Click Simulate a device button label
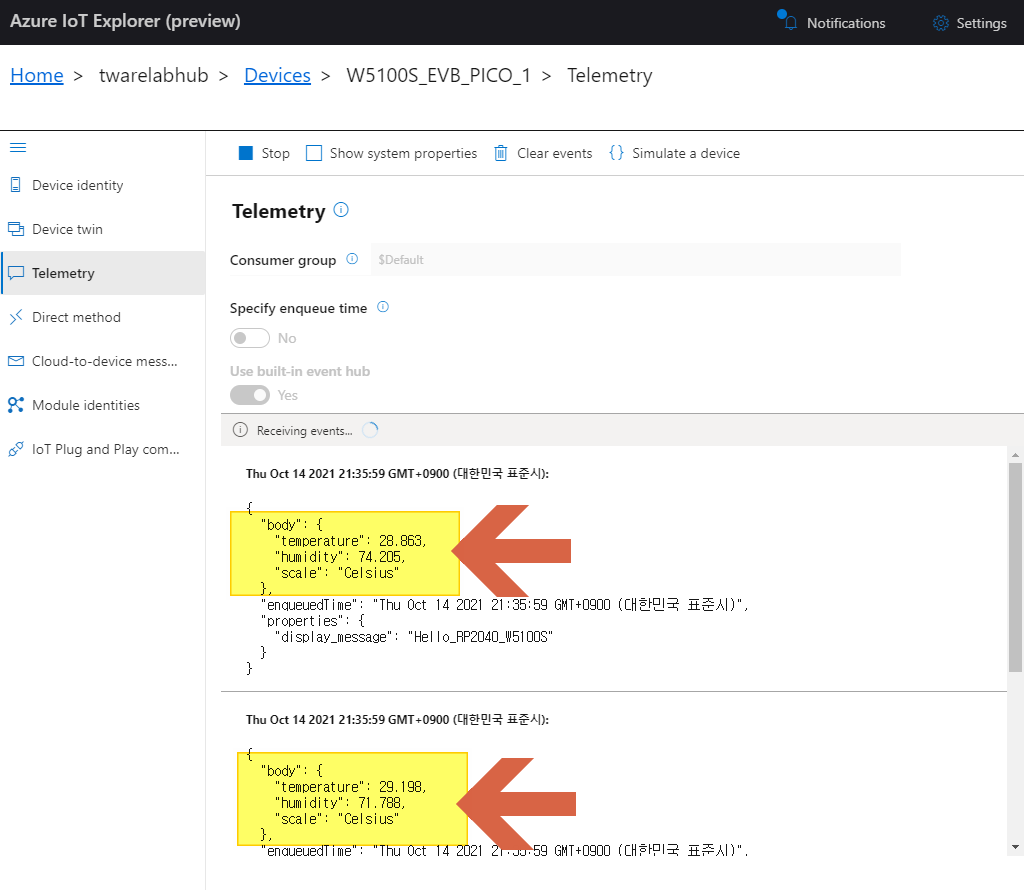The height and width of the screenshot is (890, 1024). (686, 153)
